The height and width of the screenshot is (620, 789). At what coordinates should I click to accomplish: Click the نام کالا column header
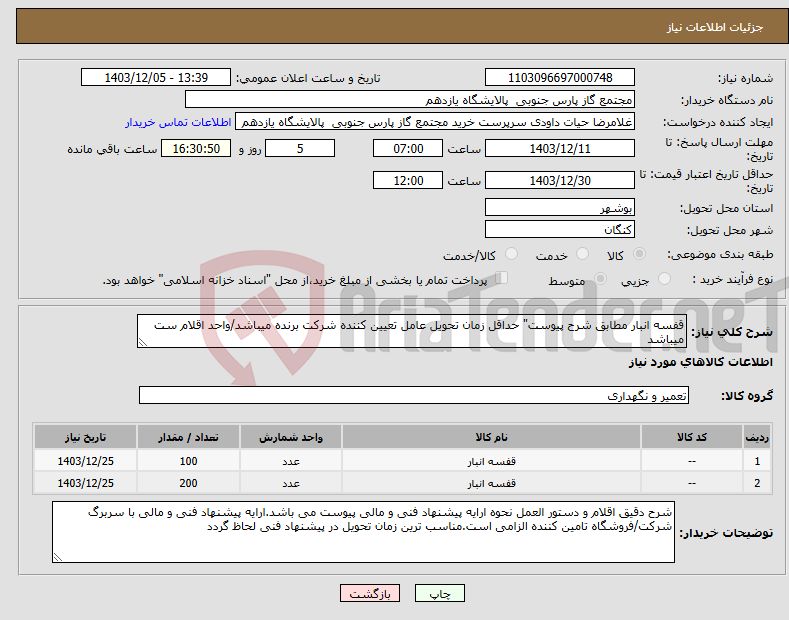coord(491,437)
